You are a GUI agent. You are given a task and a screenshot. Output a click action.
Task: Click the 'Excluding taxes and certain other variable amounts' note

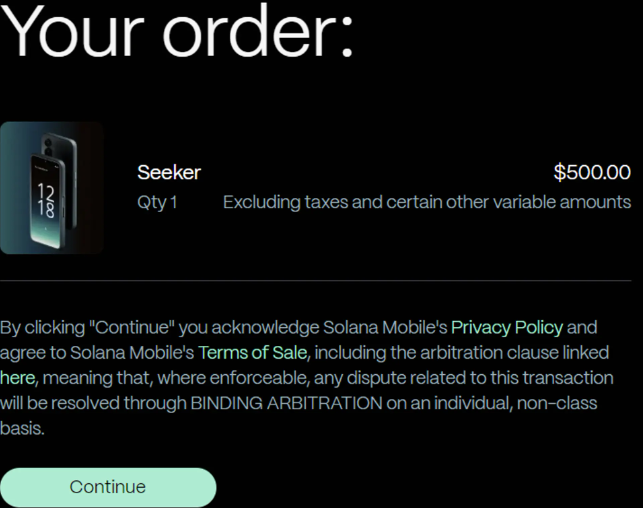pos(427,202)
